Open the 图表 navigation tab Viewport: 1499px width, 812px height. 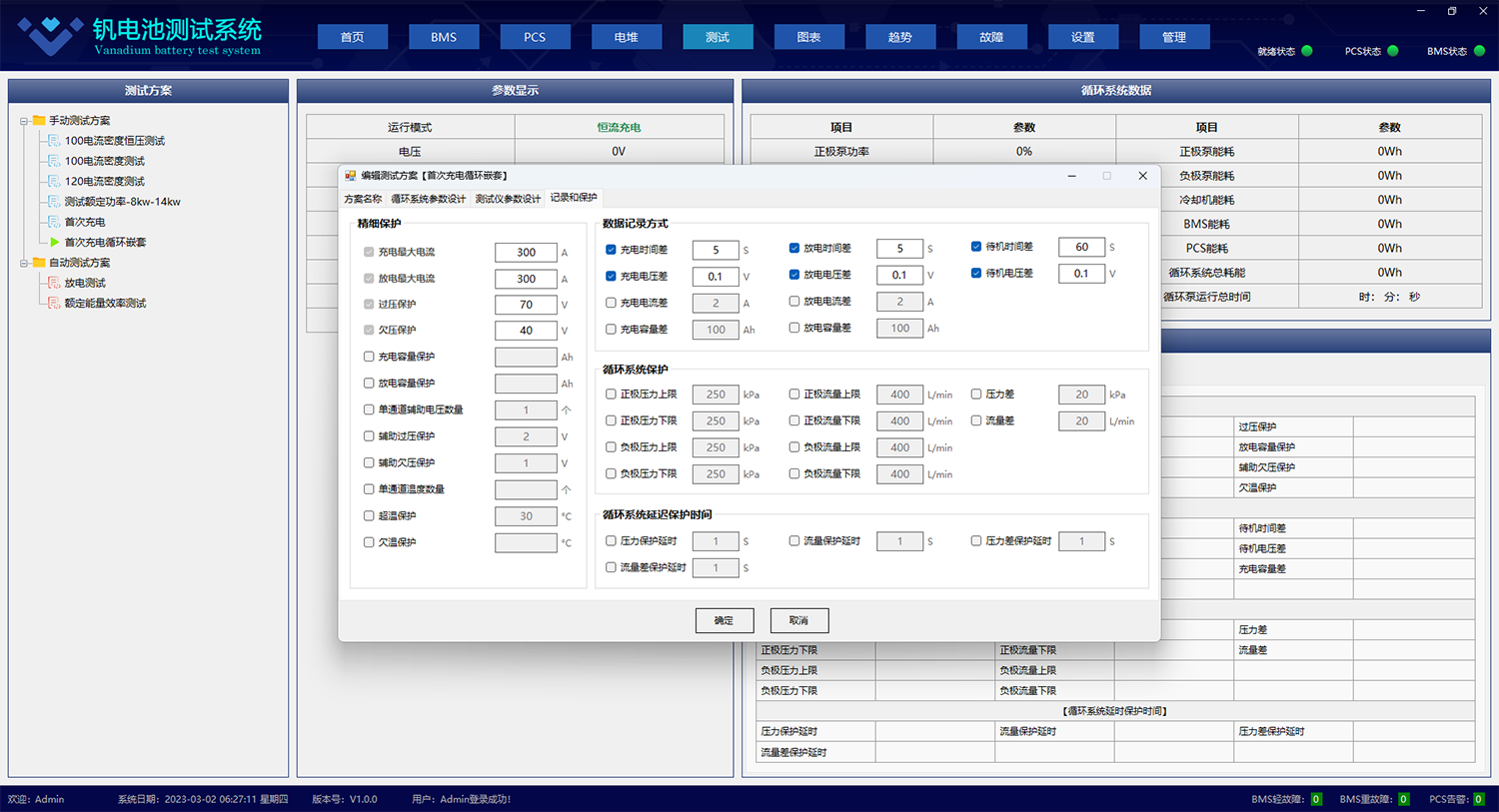tap(809, 37)
